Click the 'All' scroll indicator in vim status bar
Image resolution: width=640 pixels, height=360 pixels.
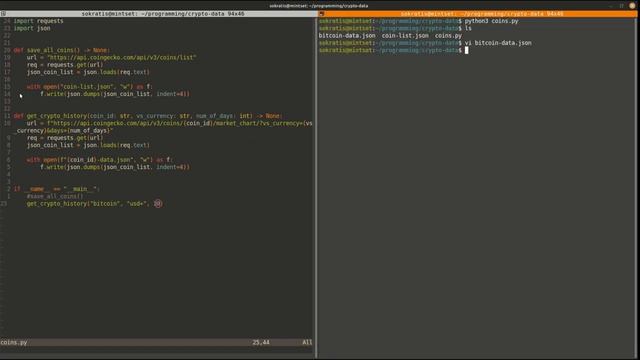pyautogui.click(x=307, y=342)
